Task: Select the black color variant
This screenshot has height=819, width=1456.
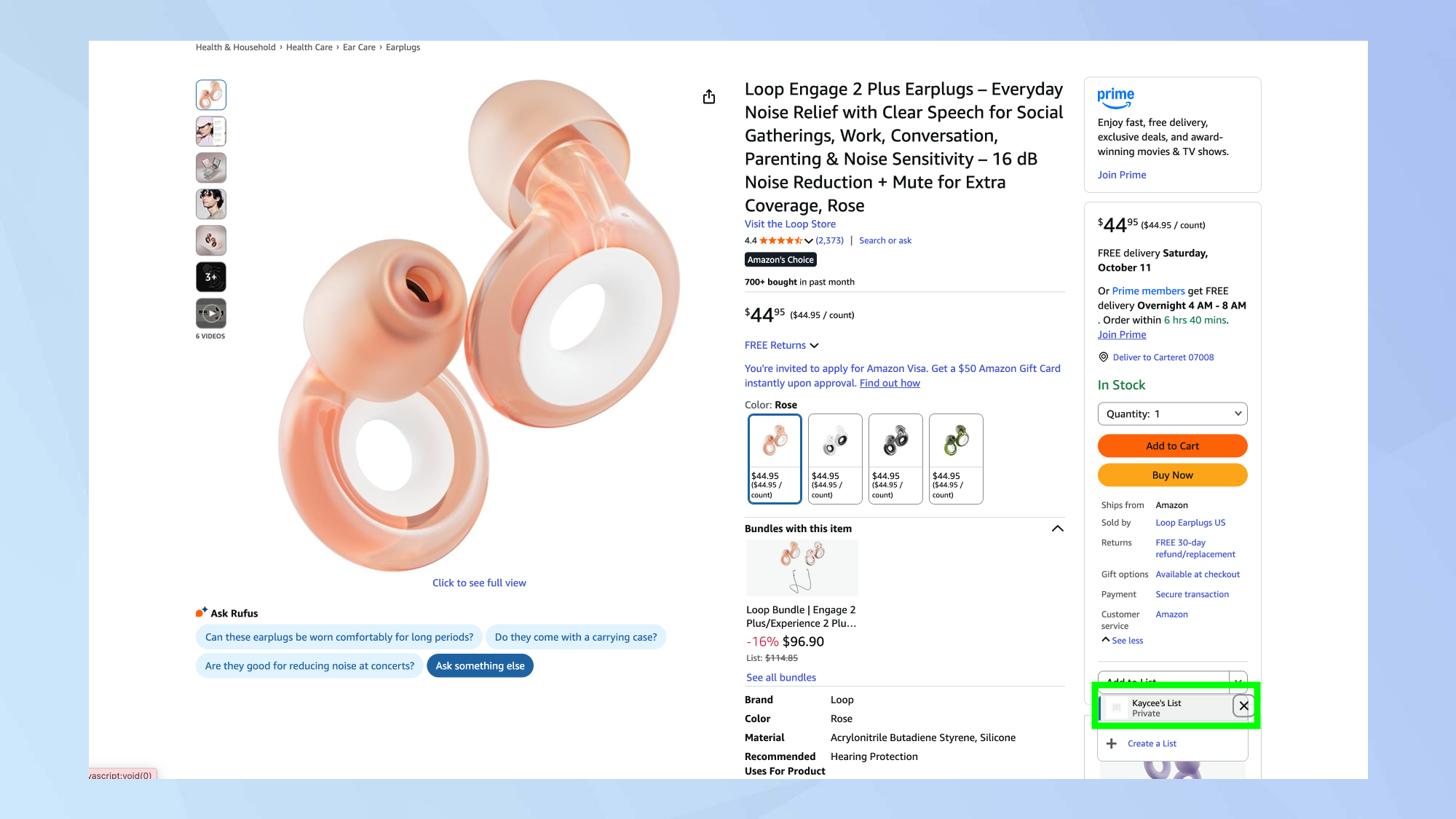Action: (895, 459)
